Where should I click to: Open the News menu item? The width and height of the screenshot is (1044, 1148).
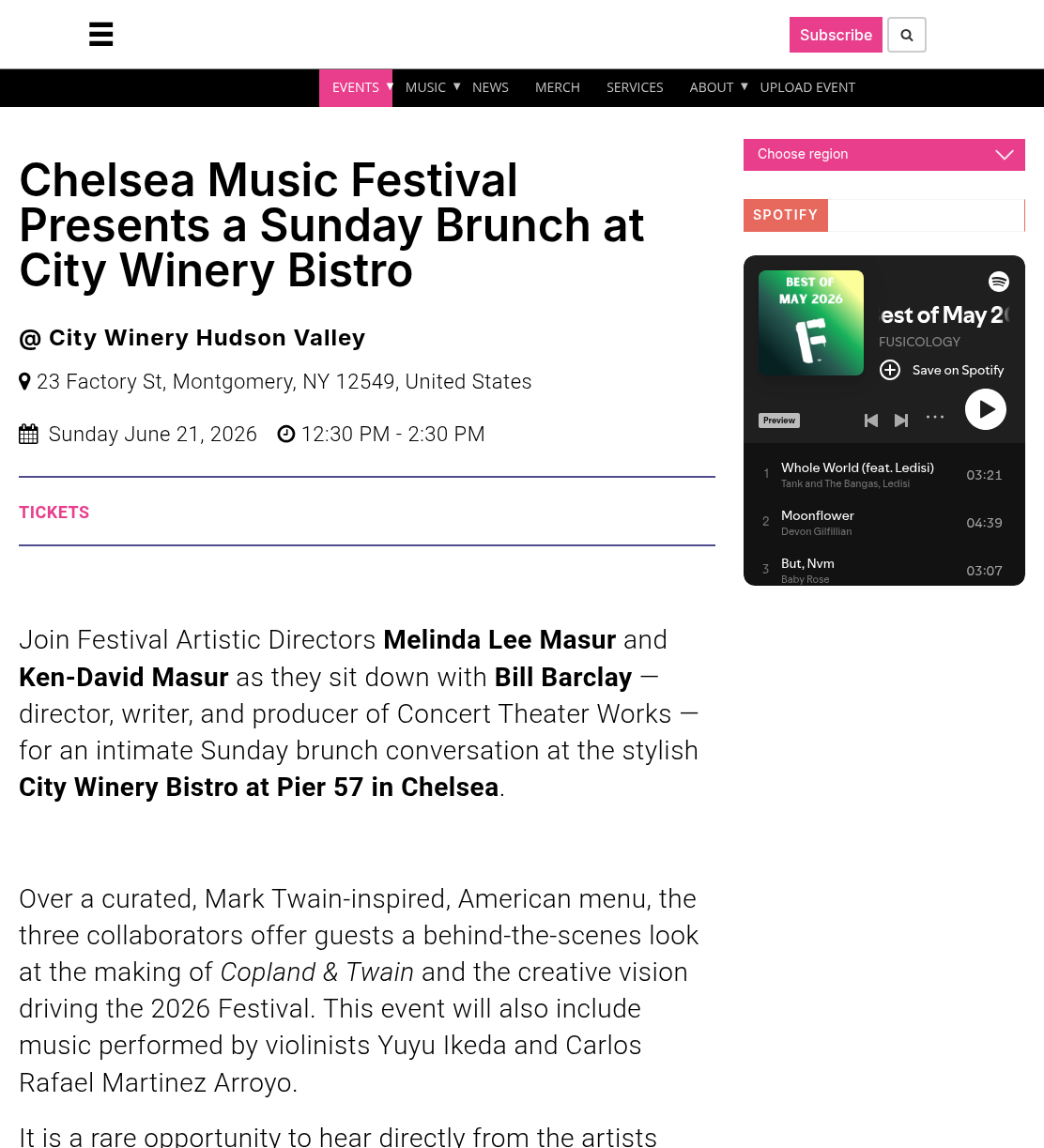[490, 87]
